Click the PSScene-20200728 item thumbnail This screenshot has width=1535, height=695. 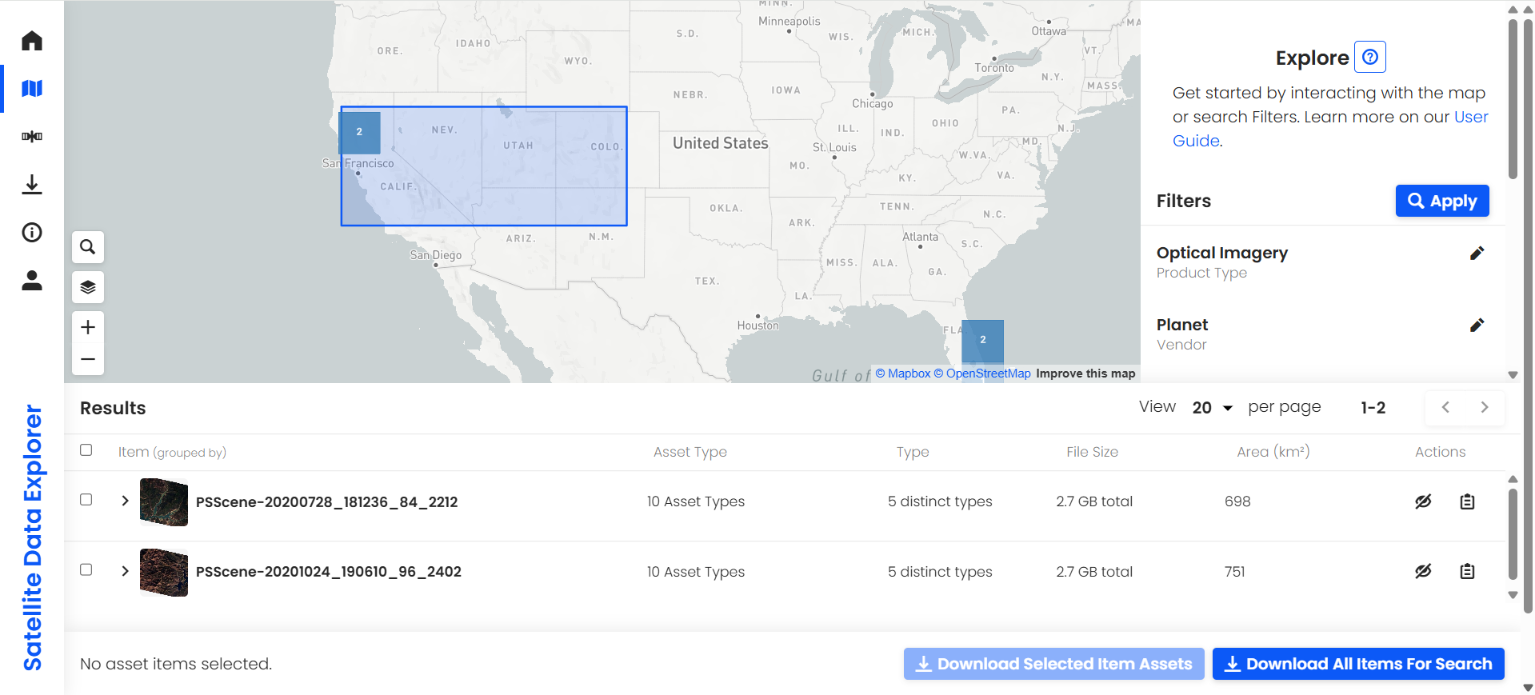(x=163, y=501)
